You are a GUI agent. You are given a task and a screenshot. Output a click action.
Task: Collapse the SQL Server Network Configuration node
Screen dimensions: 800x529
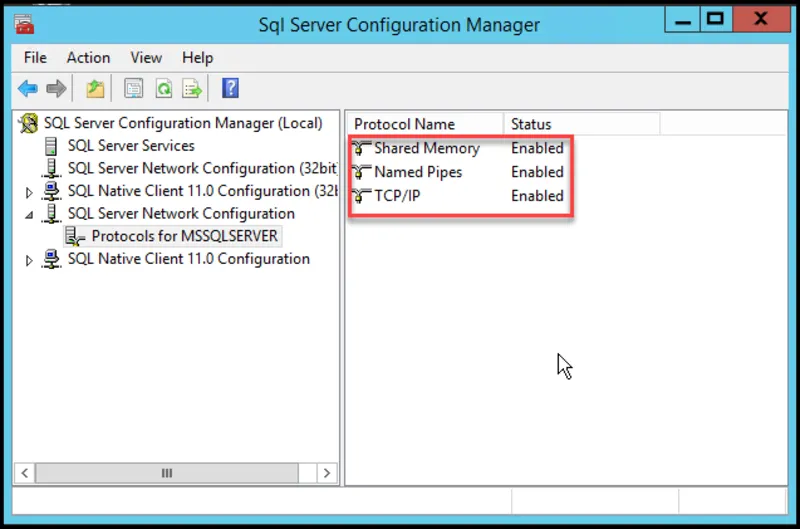pos(29,215)
